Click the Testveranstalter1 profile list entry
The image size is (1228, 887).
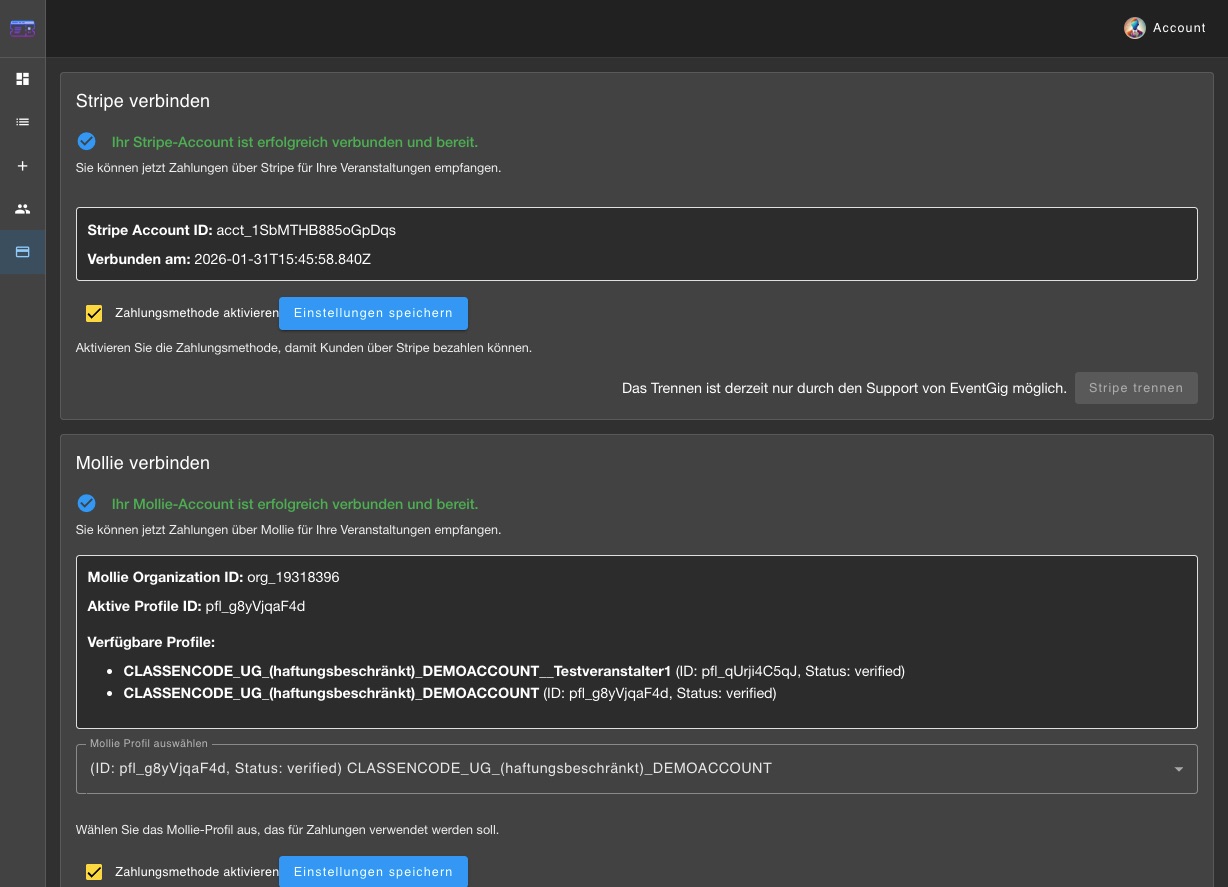[x=397, y=671]
